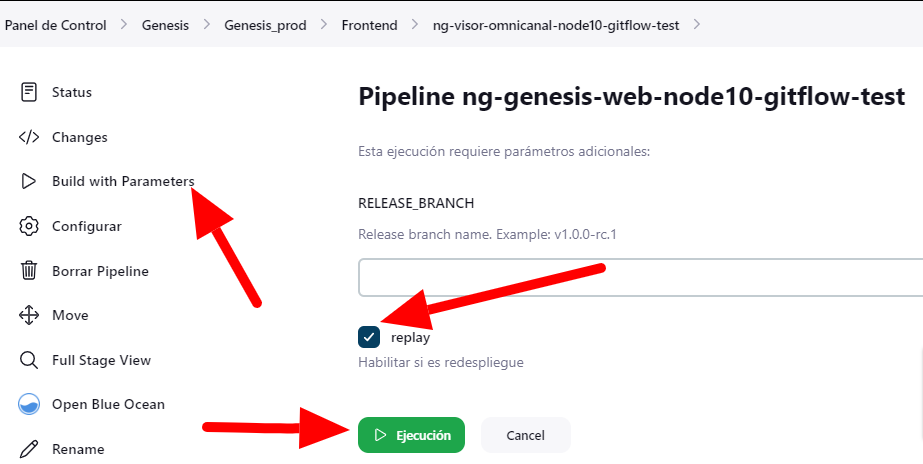Click the Configurar gear icon
This screenshot has height=464, width=923.
click(29, 226)
